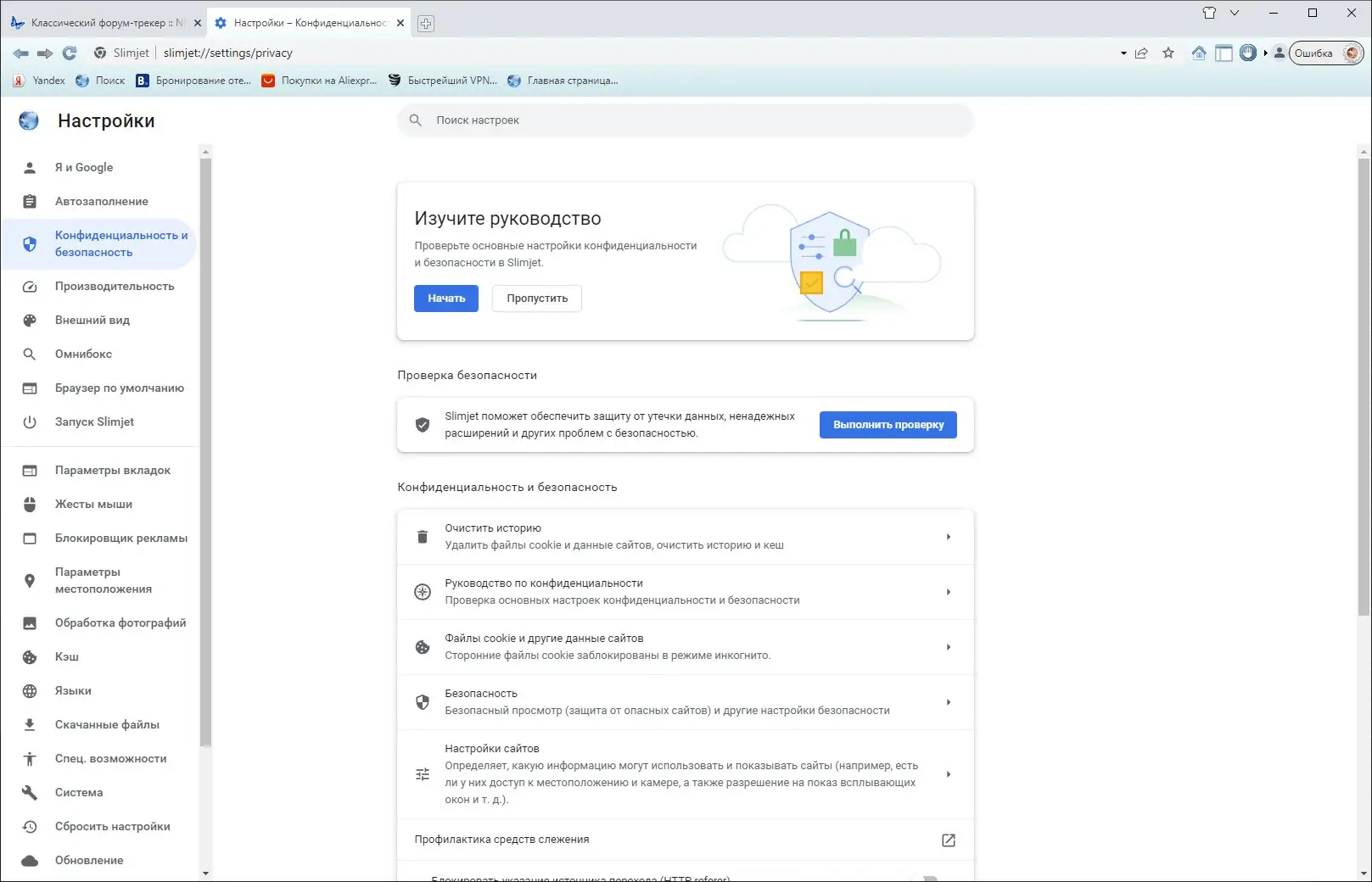1372x882 pixels.
Task: Open the address bar dropdown arrow
Action: tap(1123, 53)
